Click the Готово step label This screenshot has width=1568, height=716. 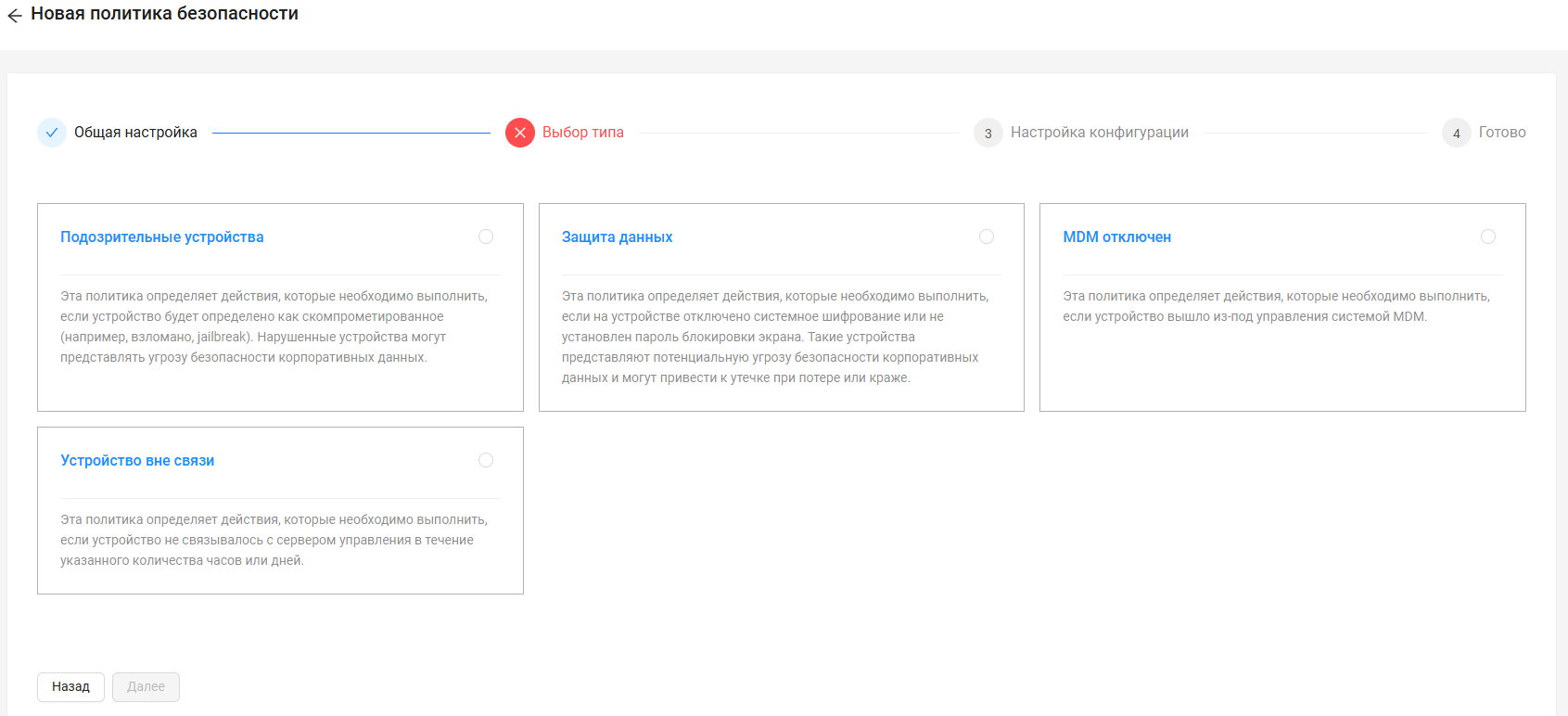click(1502, 133)
